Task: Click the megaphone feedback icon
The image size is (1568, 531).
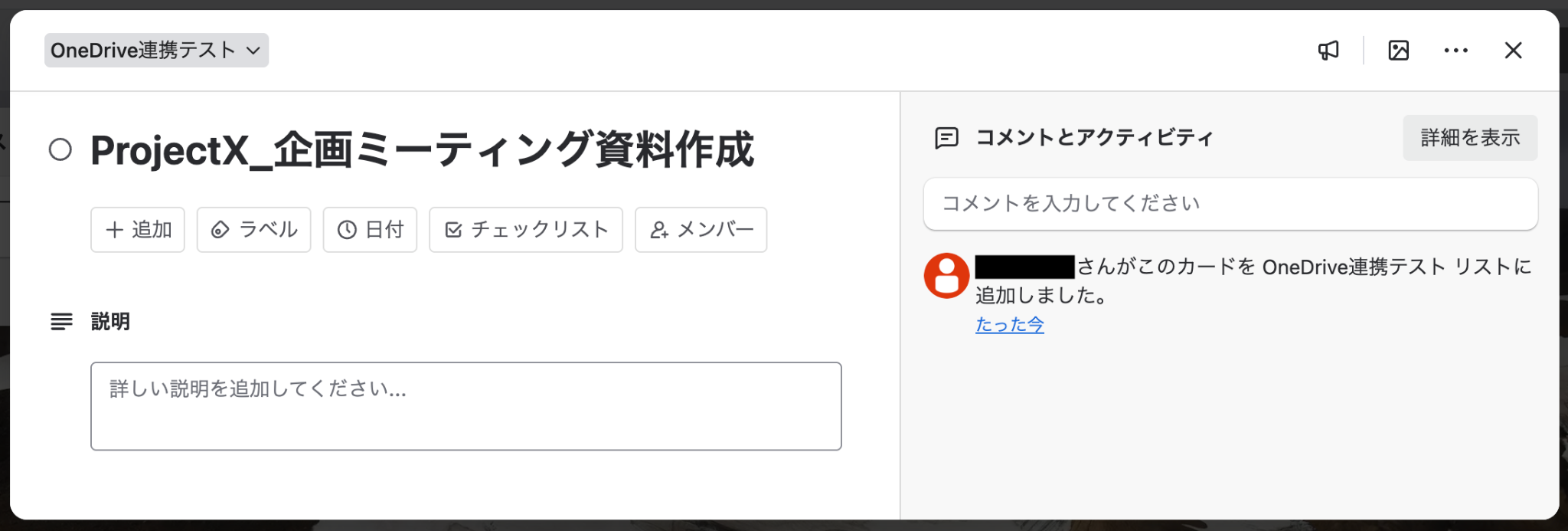Action: click(x=1328, y=51)
